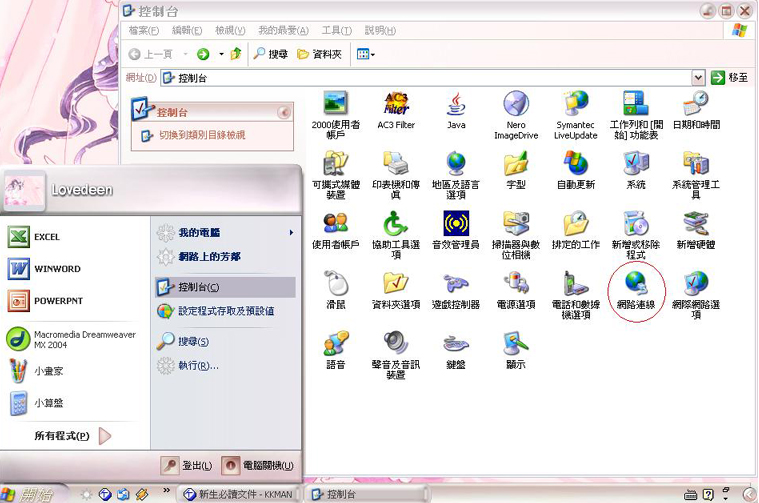Open the AC3 Filter icon
This screenshot has width=759, height=503.
[x=396, y=105]
